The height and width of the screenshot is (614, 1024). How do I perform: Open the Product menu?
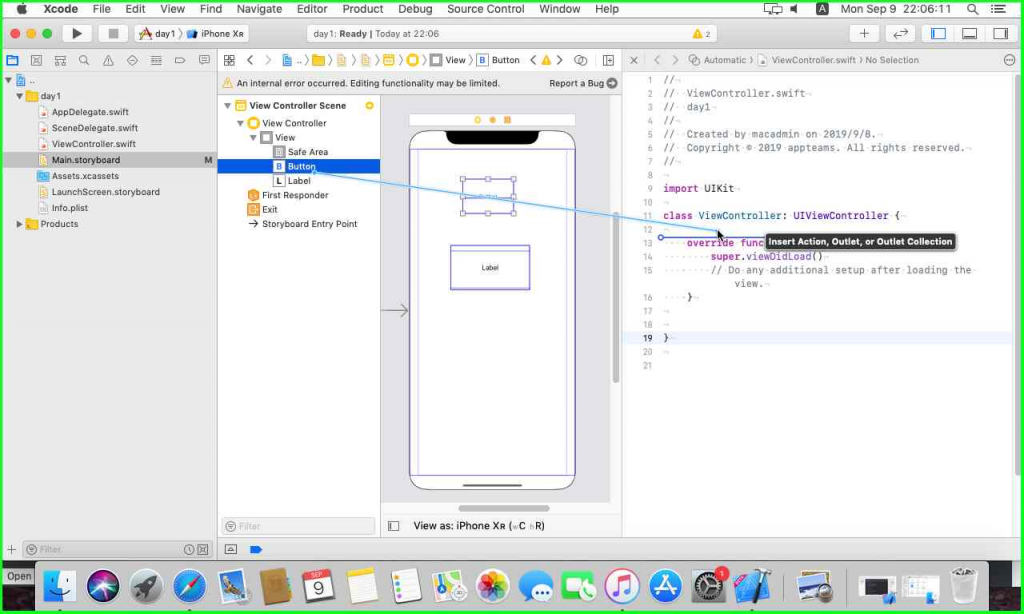362,9
